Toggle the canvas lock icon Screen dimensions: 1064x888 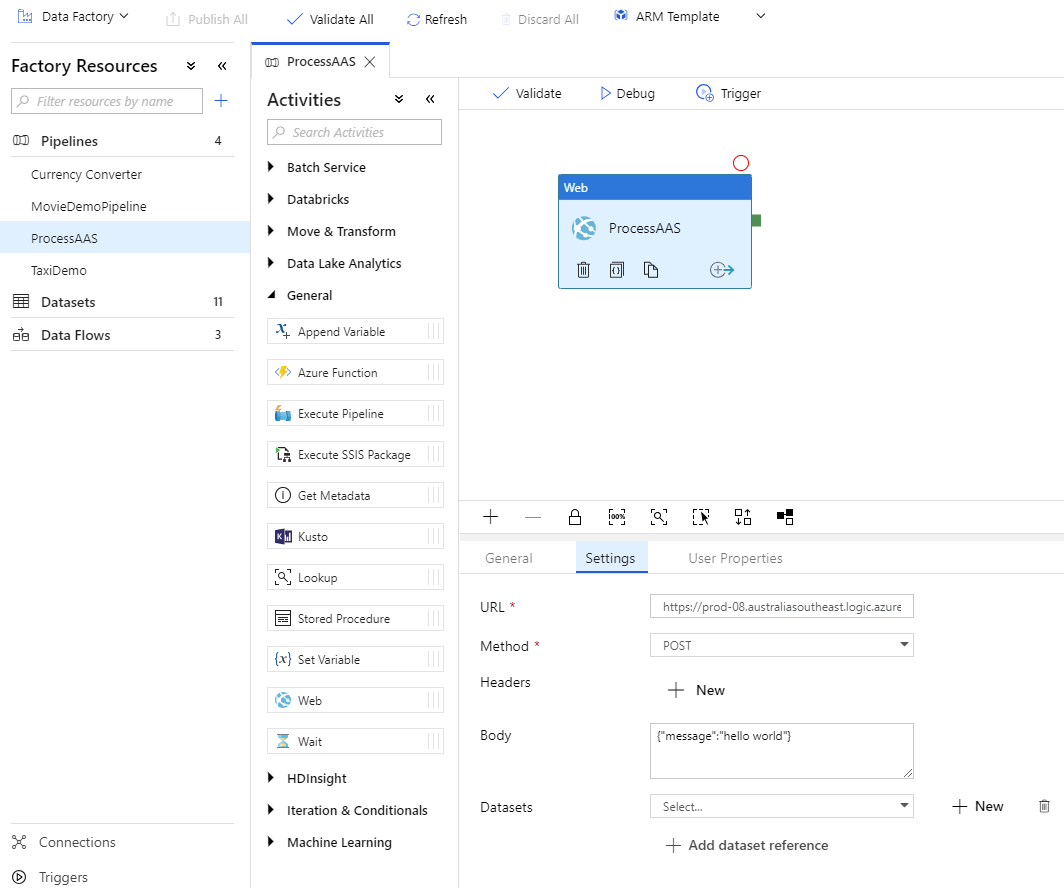click(x=575, y=517)
